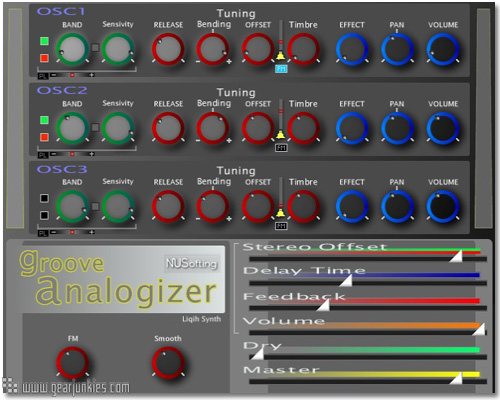Click the OSC2 Timbre red knob
Image resolution: width=500 pixels, height=400 pixels.
pyautogui.click(x=303, y=128)
